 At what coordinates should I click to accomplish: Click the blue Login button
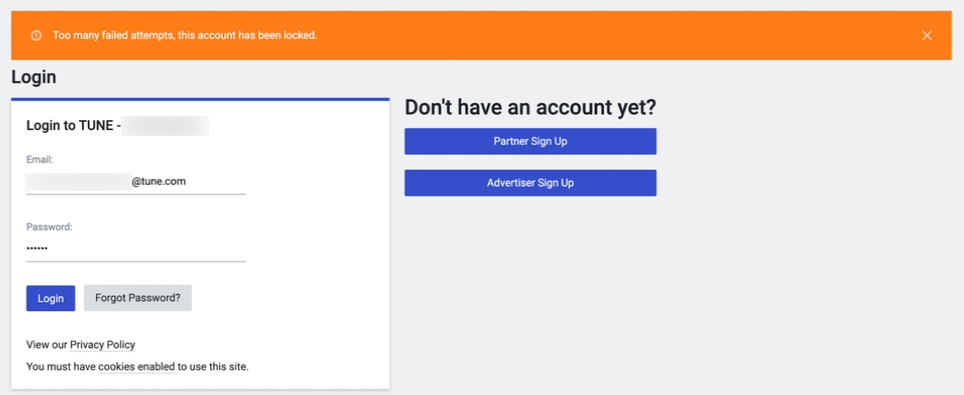click(50, 298)
